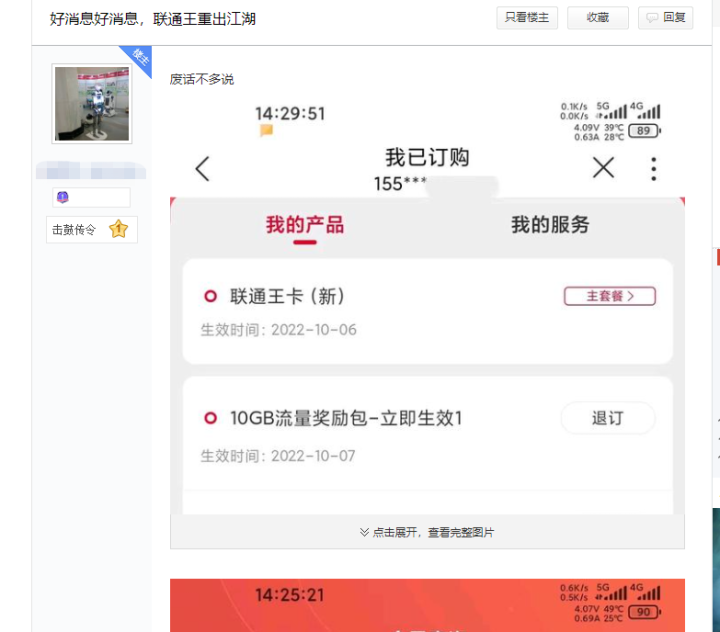Expand full image via 点击展开，查看完整图片
Screen dimensions: 720x632
[427, 532]
